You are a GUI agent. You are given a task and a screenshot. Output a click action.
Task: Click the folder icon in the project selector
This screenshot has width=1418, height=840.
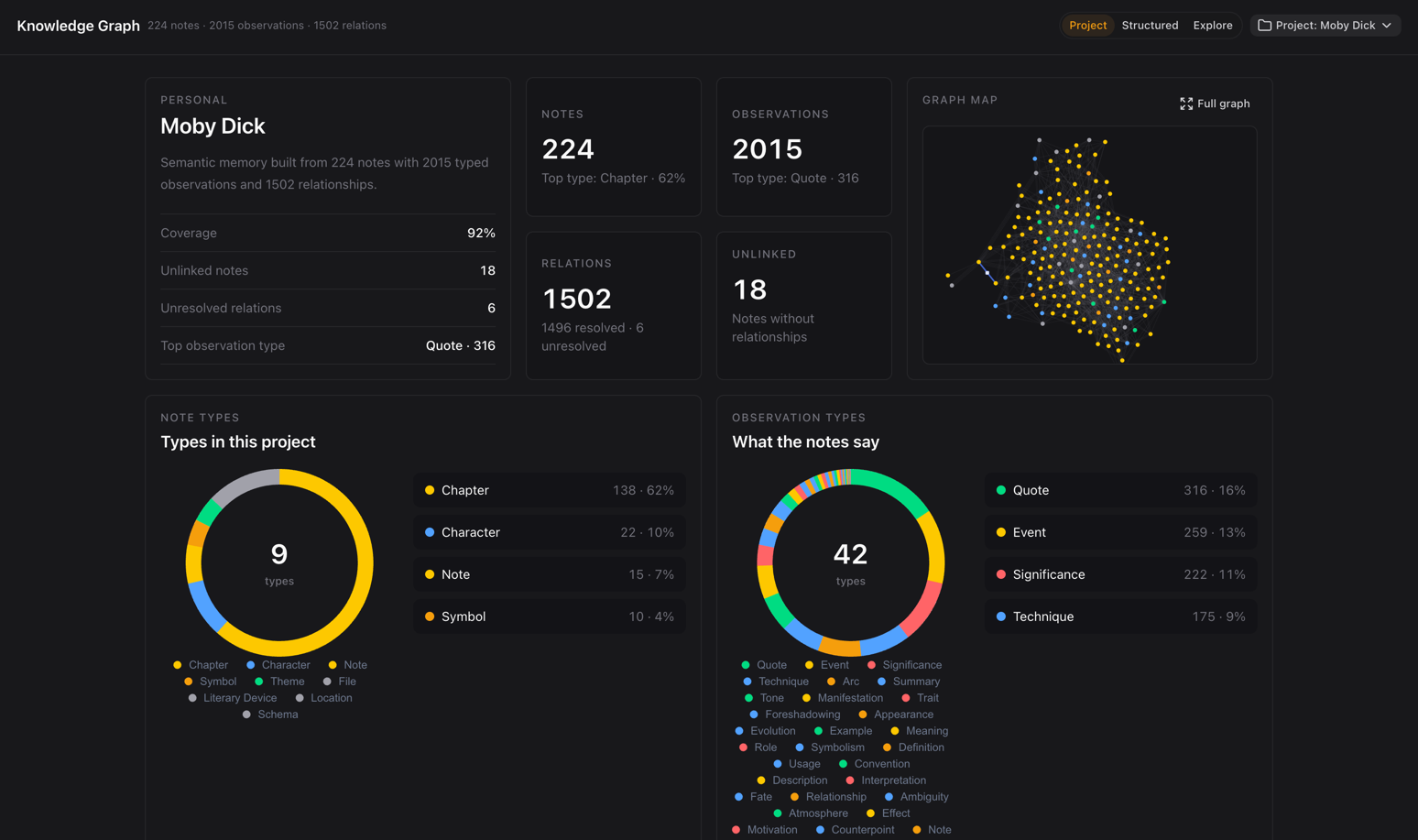pos(1264,26)
